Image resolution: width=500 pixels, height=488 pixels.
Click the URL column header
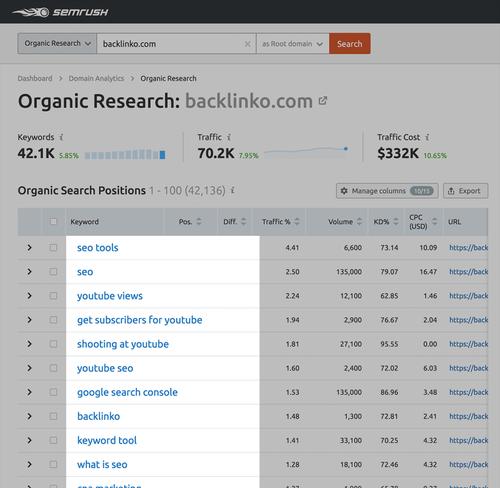[454, 221]
